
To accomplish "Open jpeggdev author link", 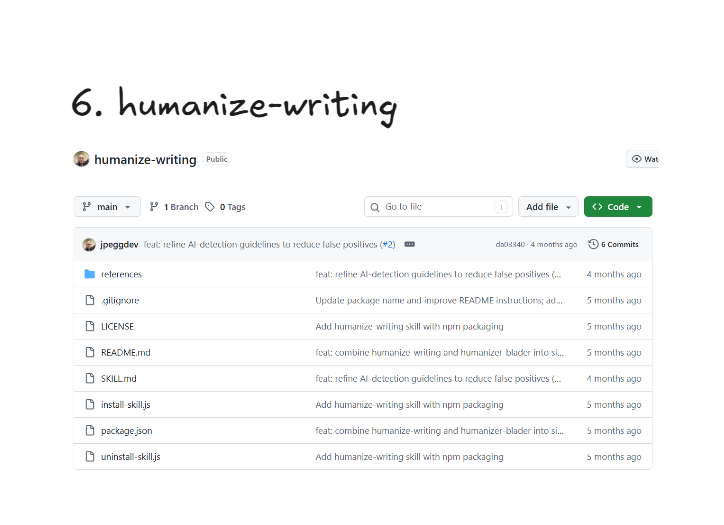I will tap(119, 244).
